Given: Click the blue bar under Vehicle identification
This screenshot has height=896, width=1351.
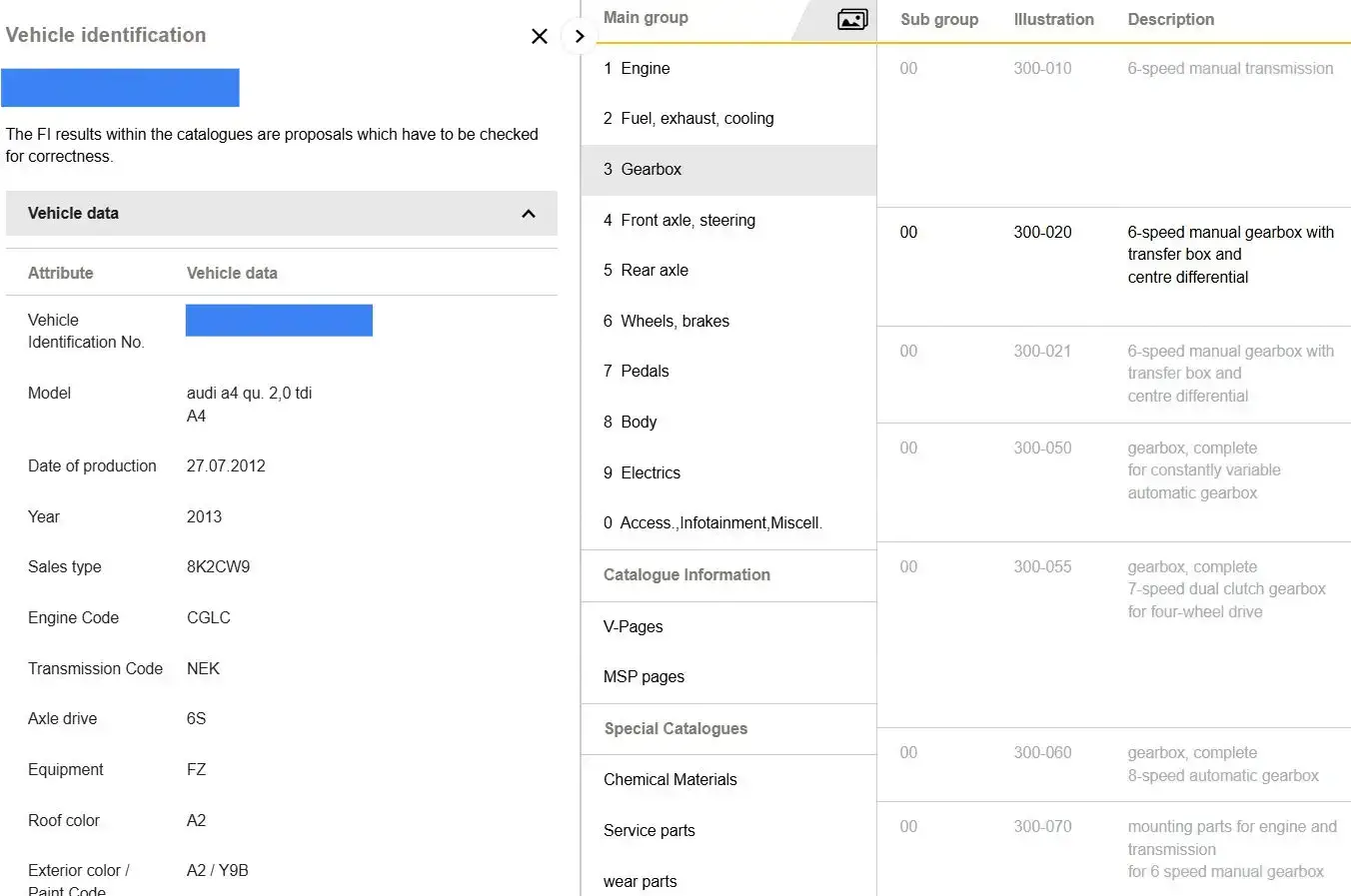Looking at the screenshot, I should 120,88.
